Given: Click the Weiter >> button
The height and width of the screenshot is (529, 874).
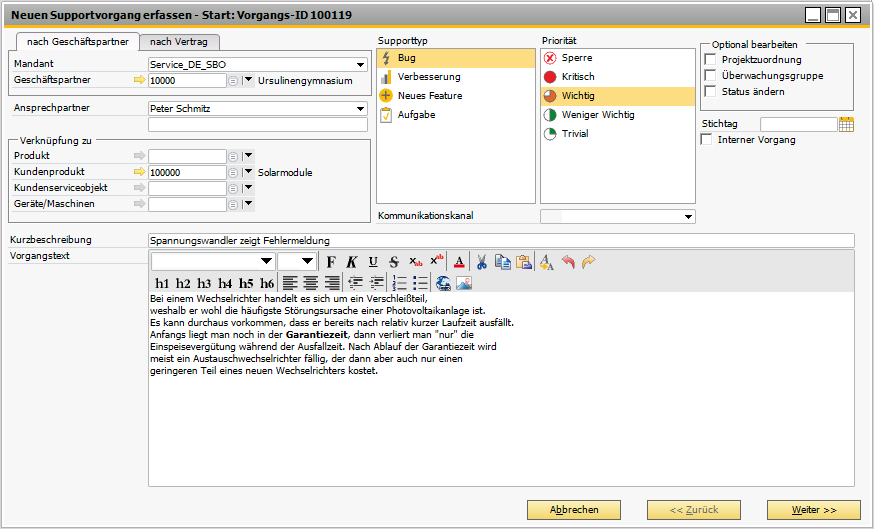Looking at the screenshot, I should point(813,509).
